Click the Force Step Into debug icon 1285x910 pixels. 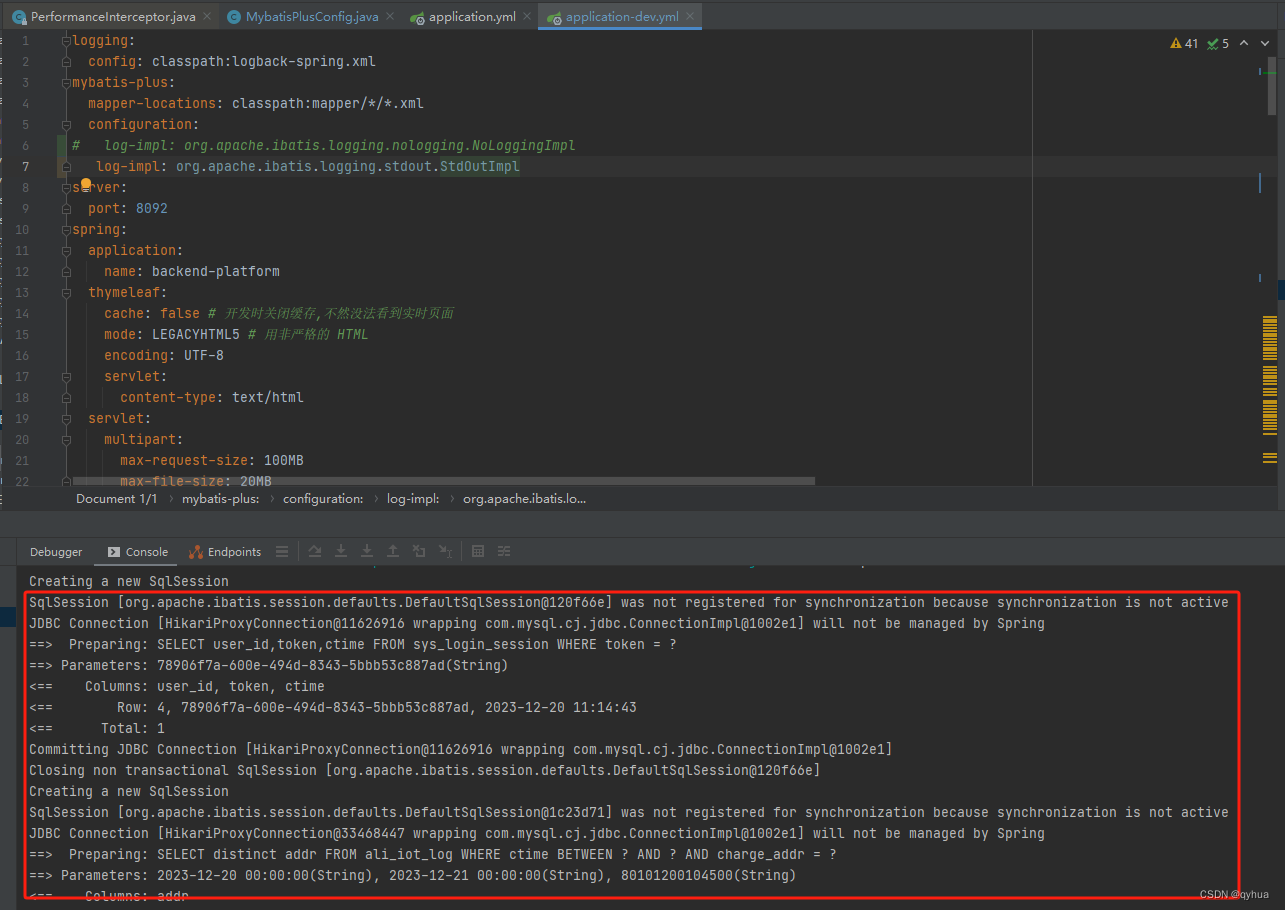367,552
